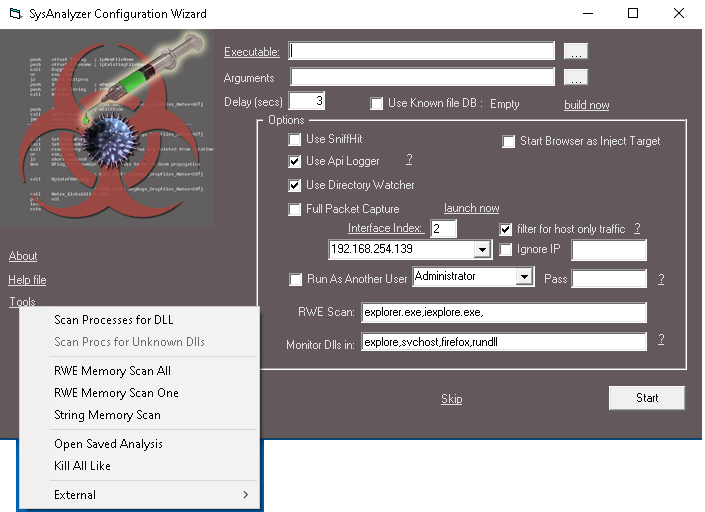Browse for Executable with ... button
This screenshot has width=705, height=512.
pyautogui.click(x=576, y=51)
